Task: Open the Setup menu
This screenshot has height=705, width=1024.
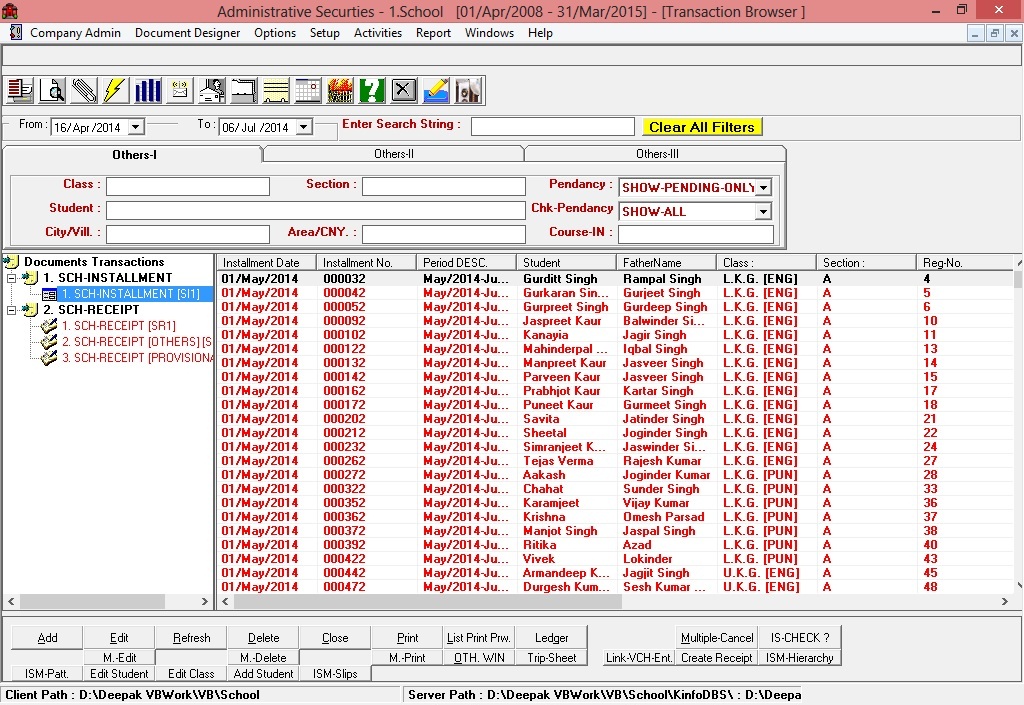Action: point(325,33)
